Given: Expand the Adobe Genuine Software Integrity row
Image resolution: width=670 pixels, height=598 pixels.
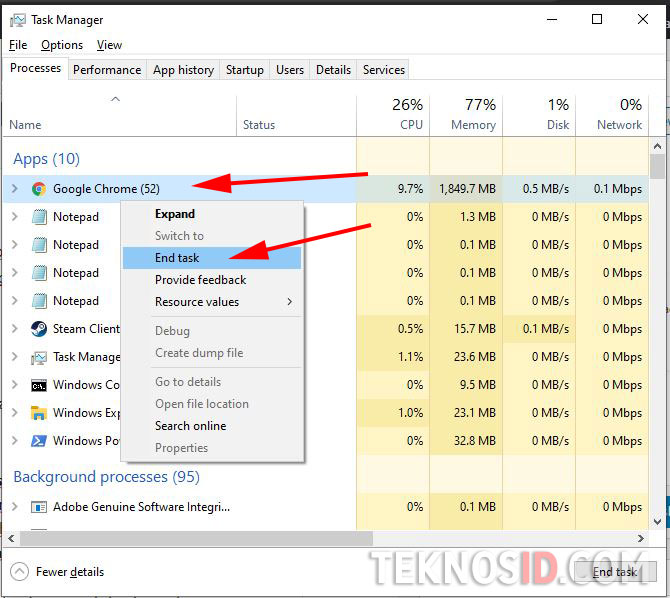Looking at the screenshot, I should point(15,507).
